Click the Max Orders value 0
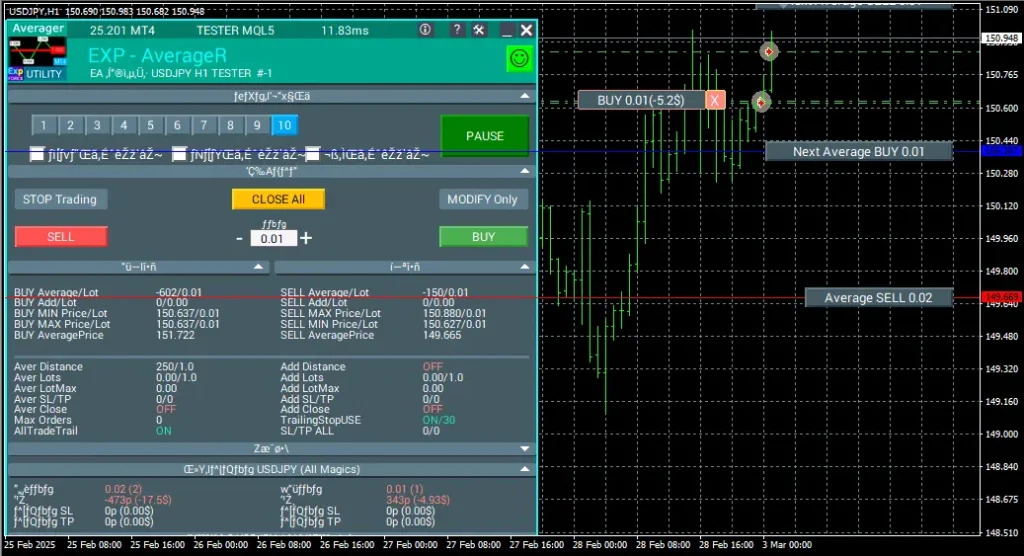 (159, 420)
